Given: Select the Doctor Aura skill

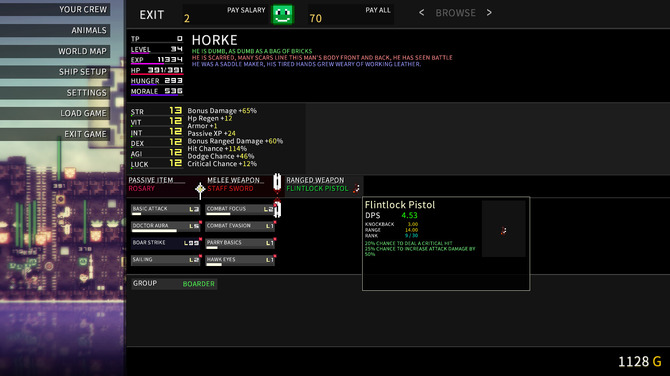Looking at the screenshot, I should (166, 226).
